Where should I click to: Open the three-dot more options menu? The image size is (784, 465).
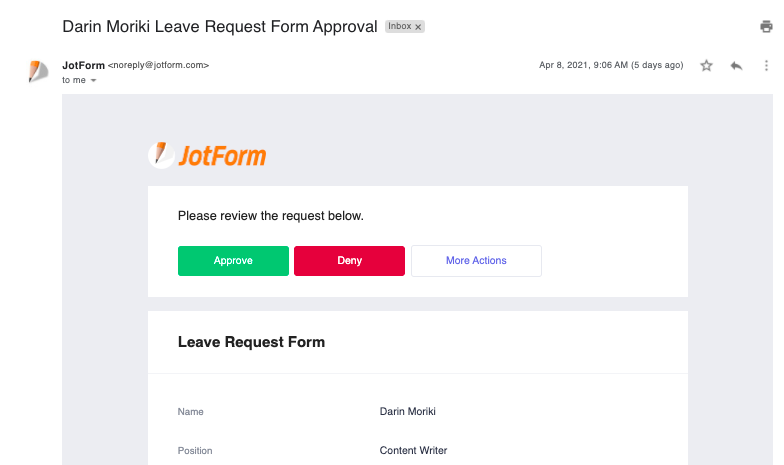pos(767,66)
